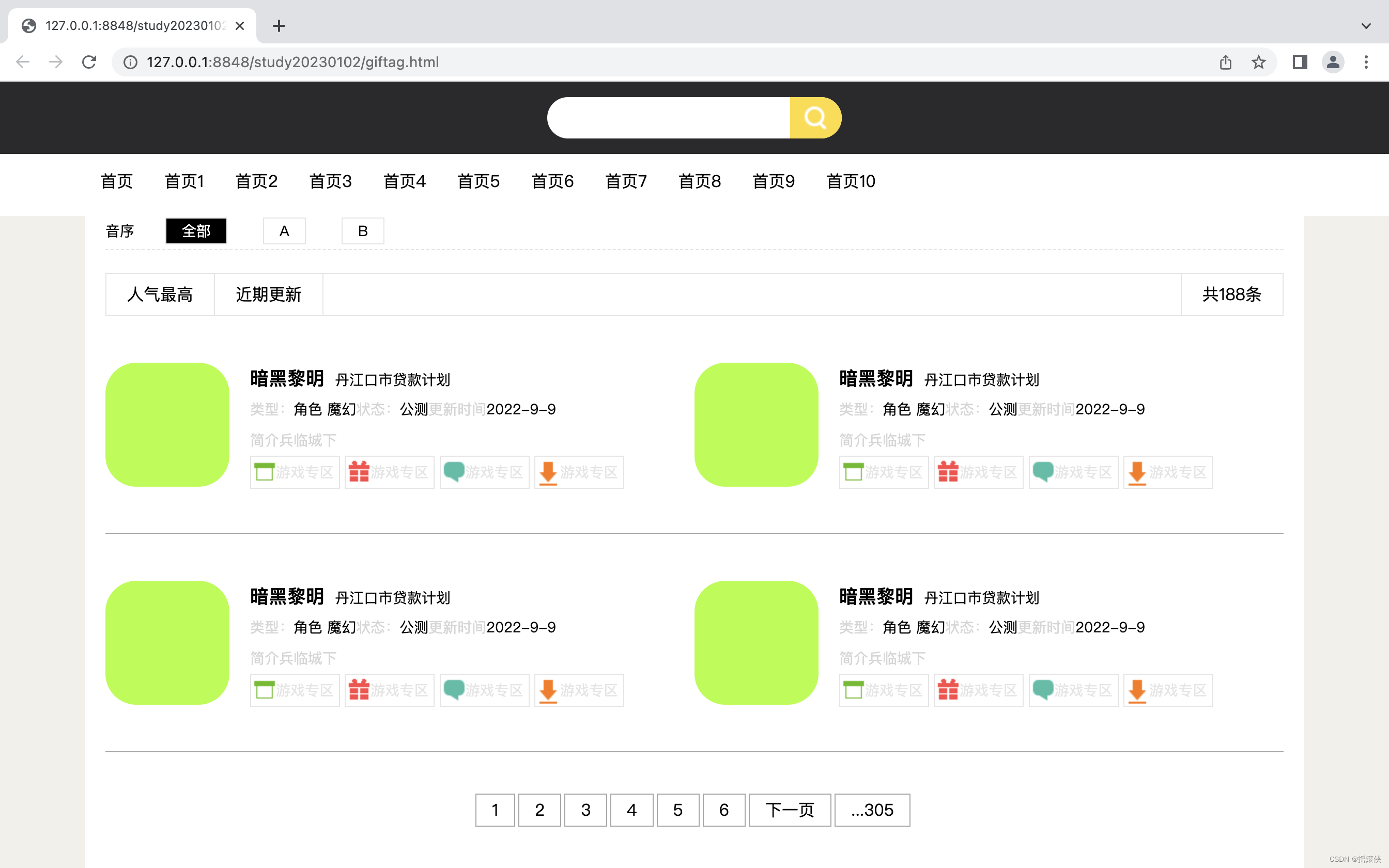Go to page 6 in pagination

[x=724, y=810]
